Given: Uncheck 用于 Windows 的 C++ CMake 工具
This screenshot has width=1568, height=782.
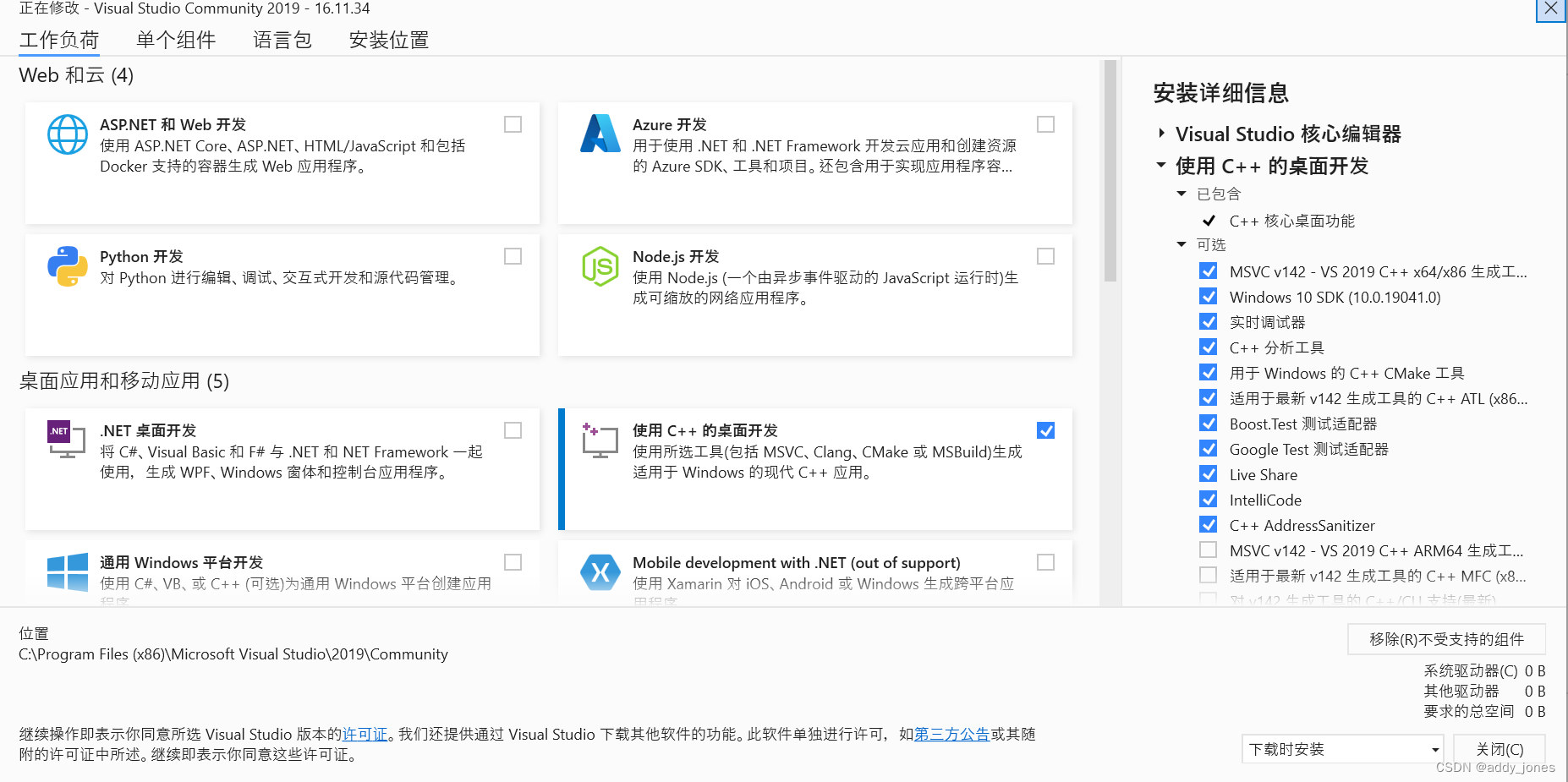Looking at the screenshot, I should click(1209, 373).
